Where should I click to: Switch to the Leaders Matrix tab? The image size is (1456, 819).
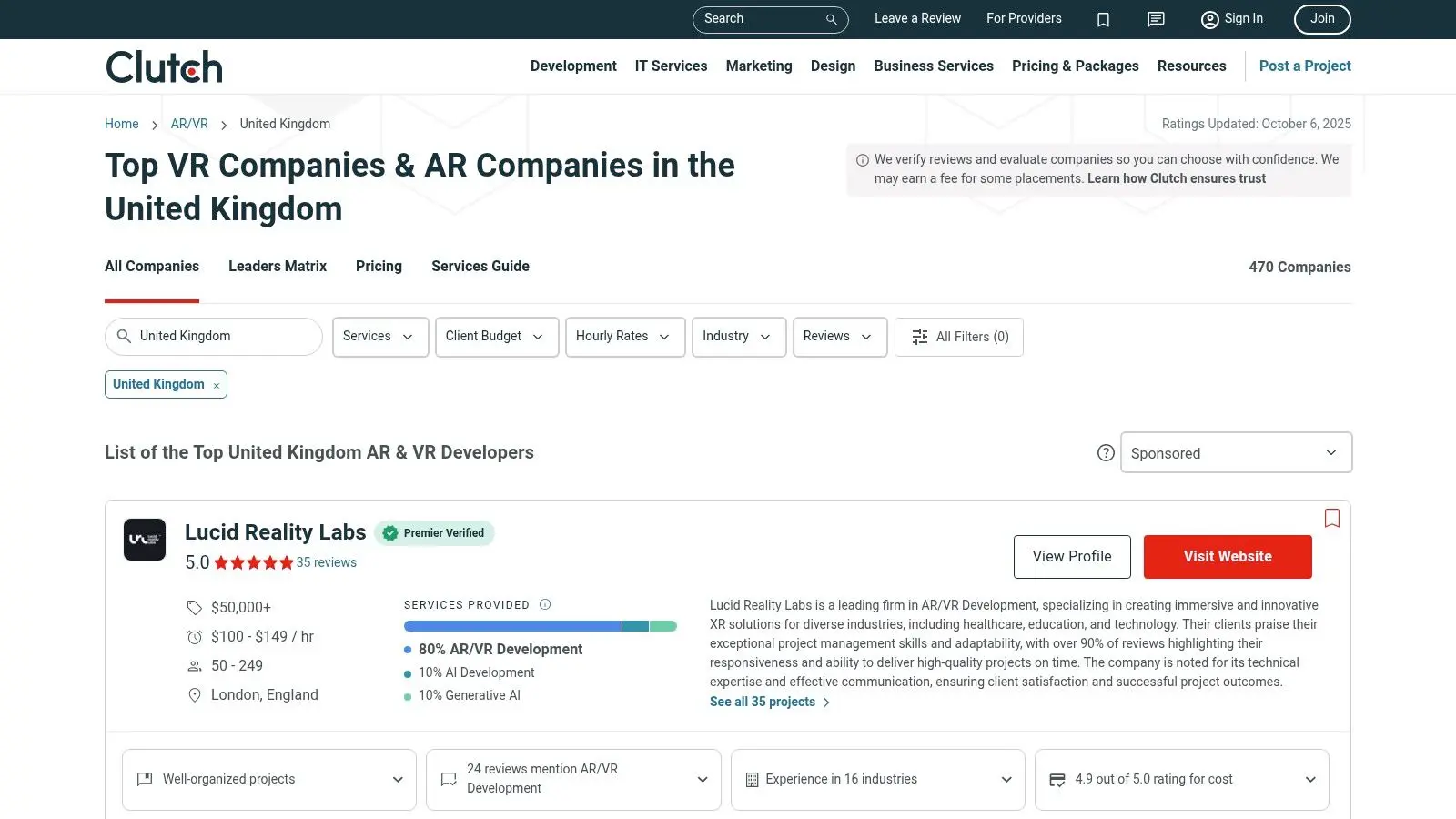pyautogui.click(x=277, y=266)
